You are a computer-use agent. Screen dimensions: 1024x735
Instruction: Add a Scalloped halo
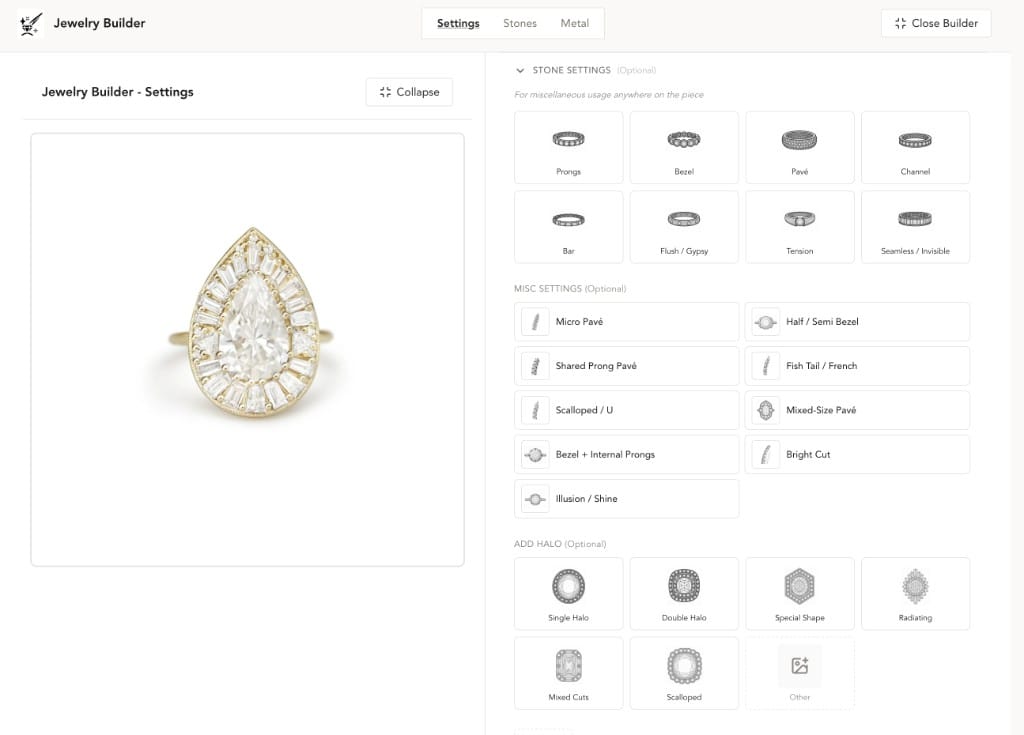point(684,674)
